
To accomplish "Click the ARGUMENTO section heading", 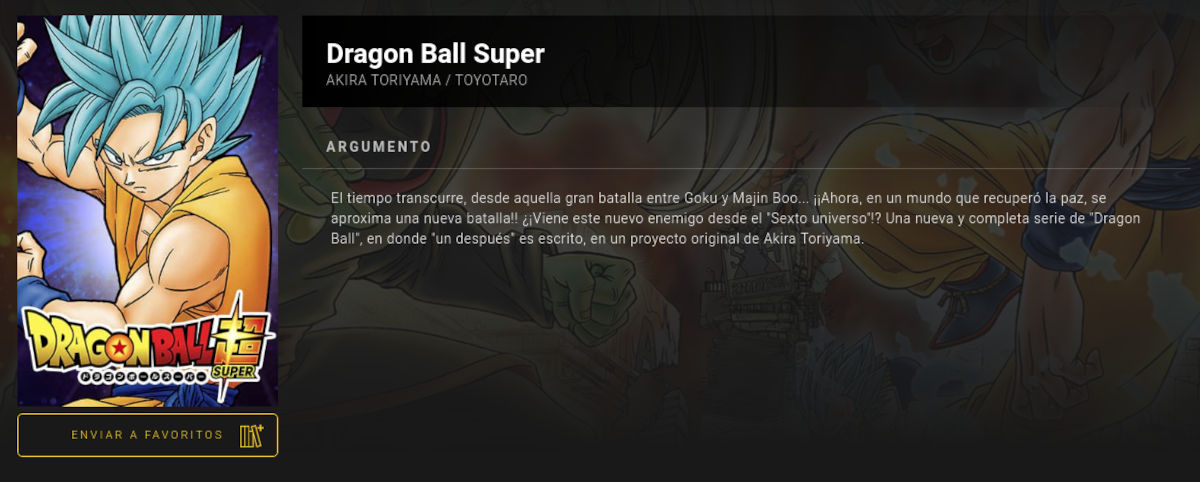I will point(379,147).
